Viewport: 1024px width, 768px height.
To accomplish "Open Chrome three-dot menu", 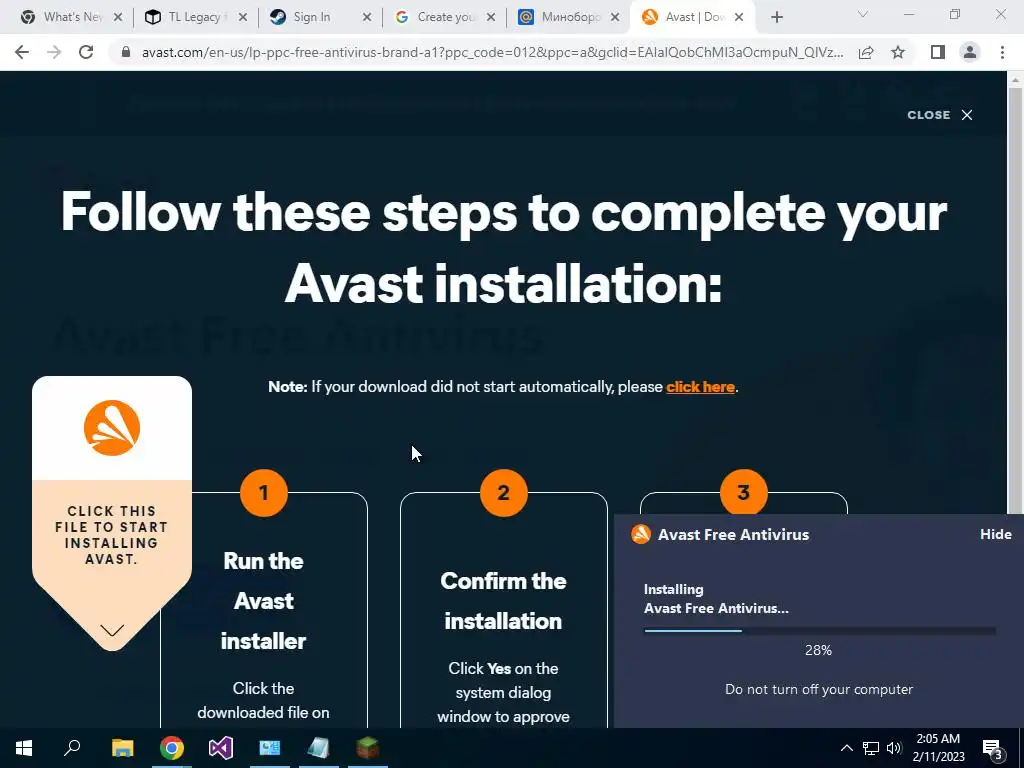I will click(x=1002, y=52).
